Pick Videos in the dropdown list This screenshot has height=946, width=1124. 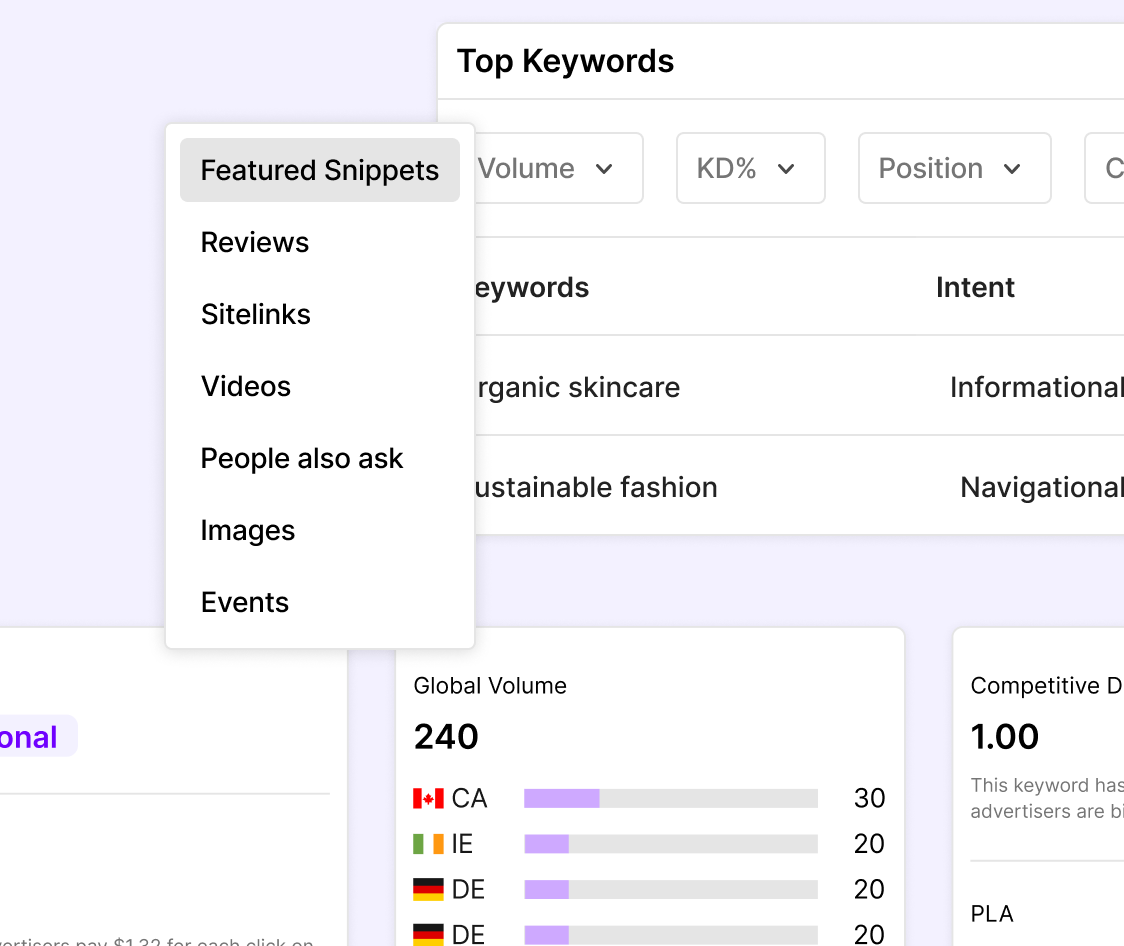pyautogui.click(x=246, y=386)
